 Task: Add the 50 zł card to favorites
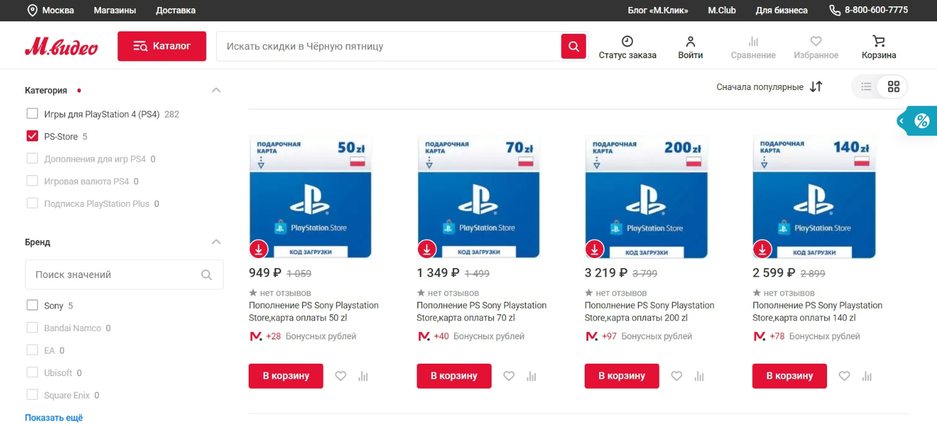(341, 376)
